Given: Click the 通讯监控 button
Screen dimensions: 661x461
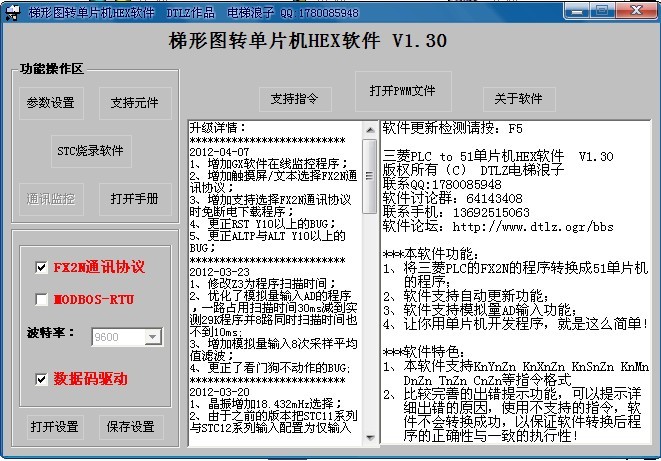Looking at the screenshot, I should point(51,199).
